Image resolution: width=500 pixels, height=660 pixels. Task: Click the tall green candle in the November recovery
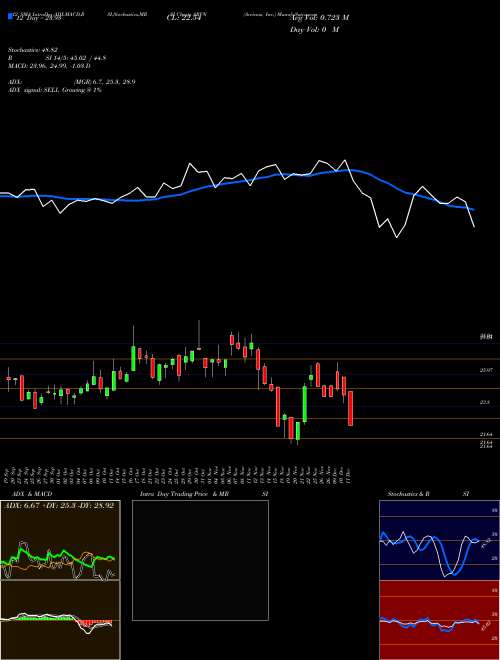pos(305,404)
